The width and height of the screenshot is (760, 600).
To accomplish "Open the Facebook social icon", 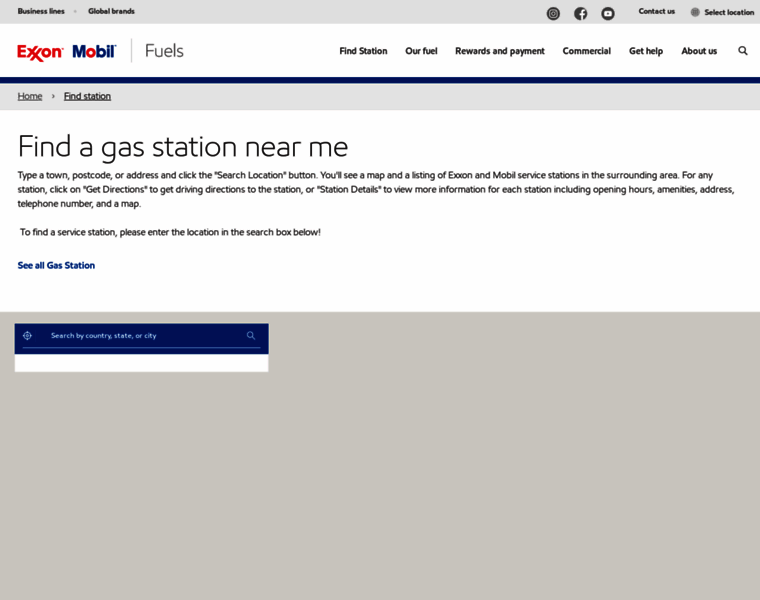I will [x=580, y=14].
